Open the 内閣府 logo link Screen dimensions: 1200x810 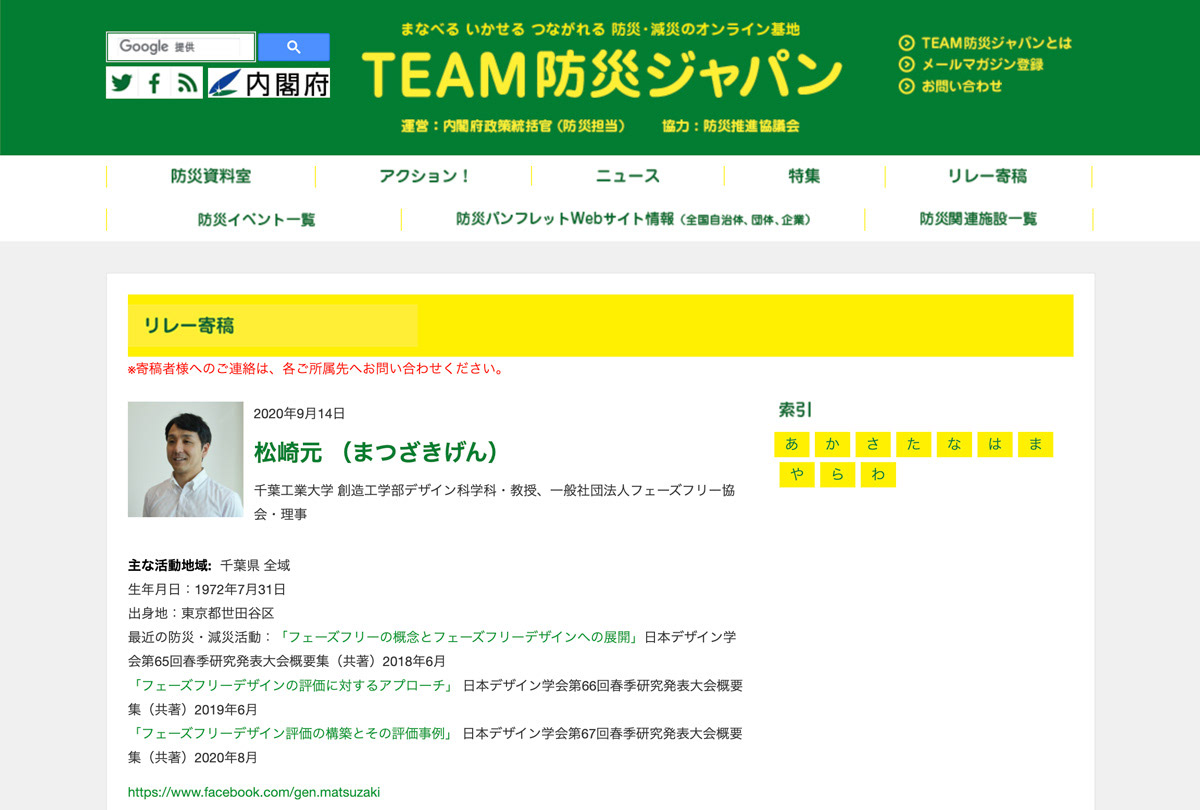269,83
